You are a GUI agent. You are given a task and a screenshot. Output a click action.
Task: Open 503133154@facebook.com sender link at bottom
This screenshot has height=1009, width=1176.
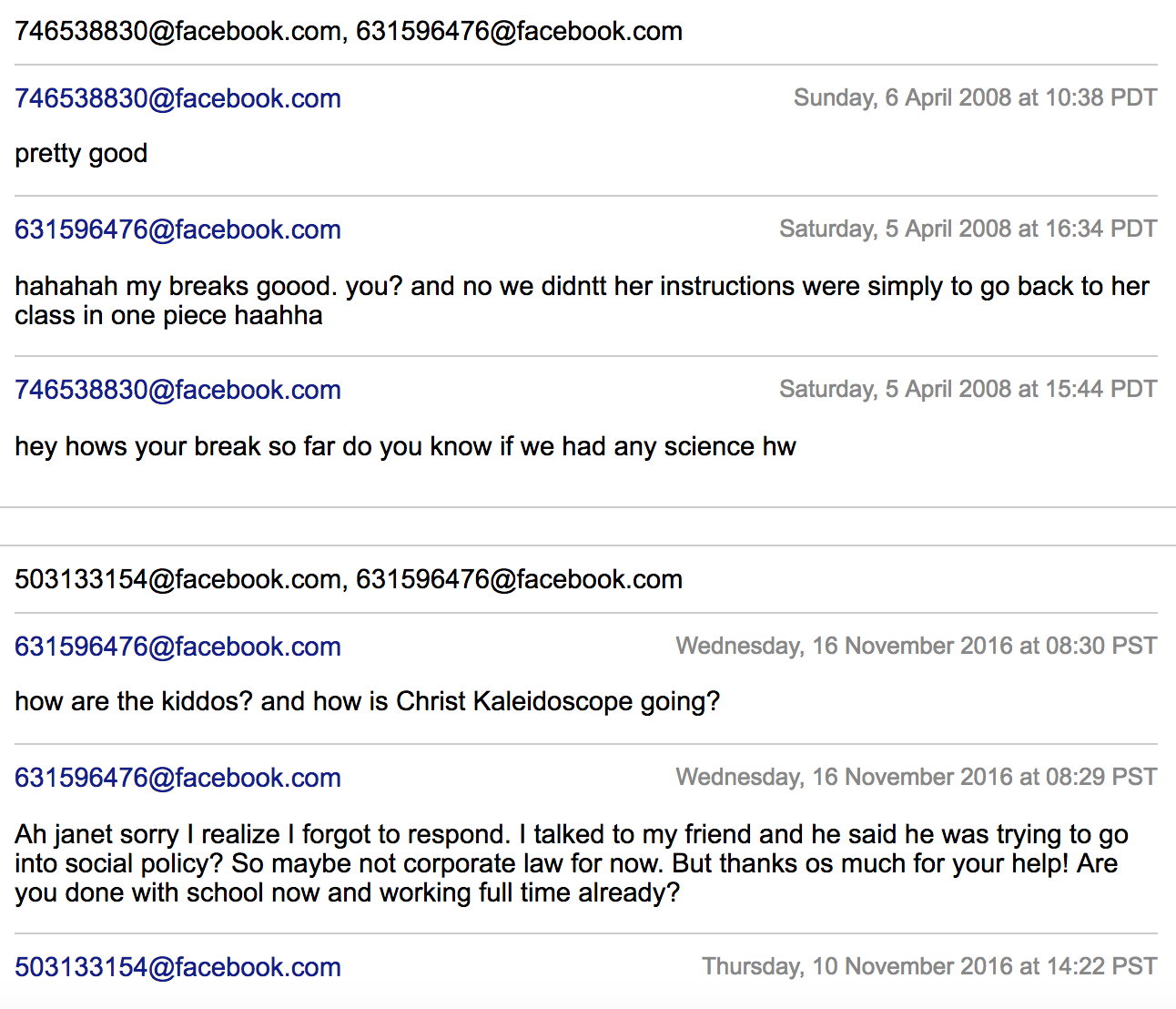click(177, 967)
